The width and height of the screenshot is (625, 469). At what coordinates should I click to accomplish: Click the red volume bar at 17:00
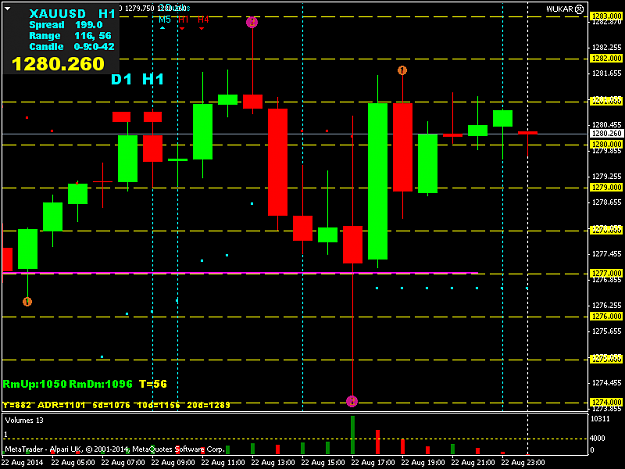(378, 442)
